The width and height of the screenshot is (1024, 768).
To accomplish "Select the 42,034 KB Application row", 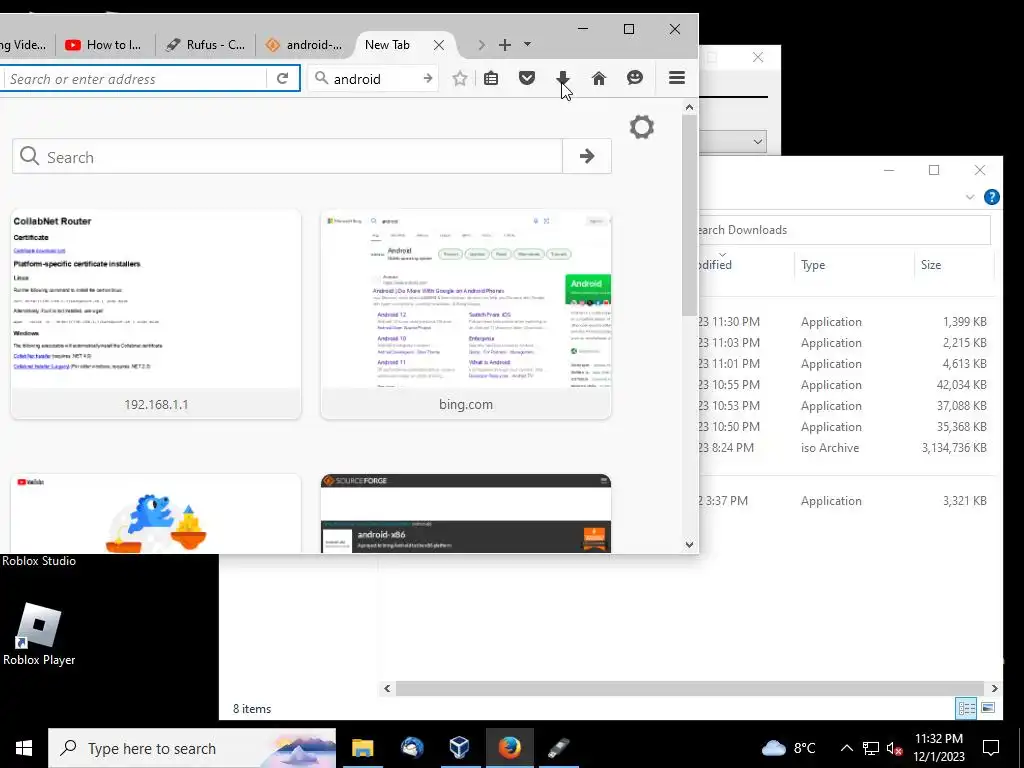I will pos(846,385).
